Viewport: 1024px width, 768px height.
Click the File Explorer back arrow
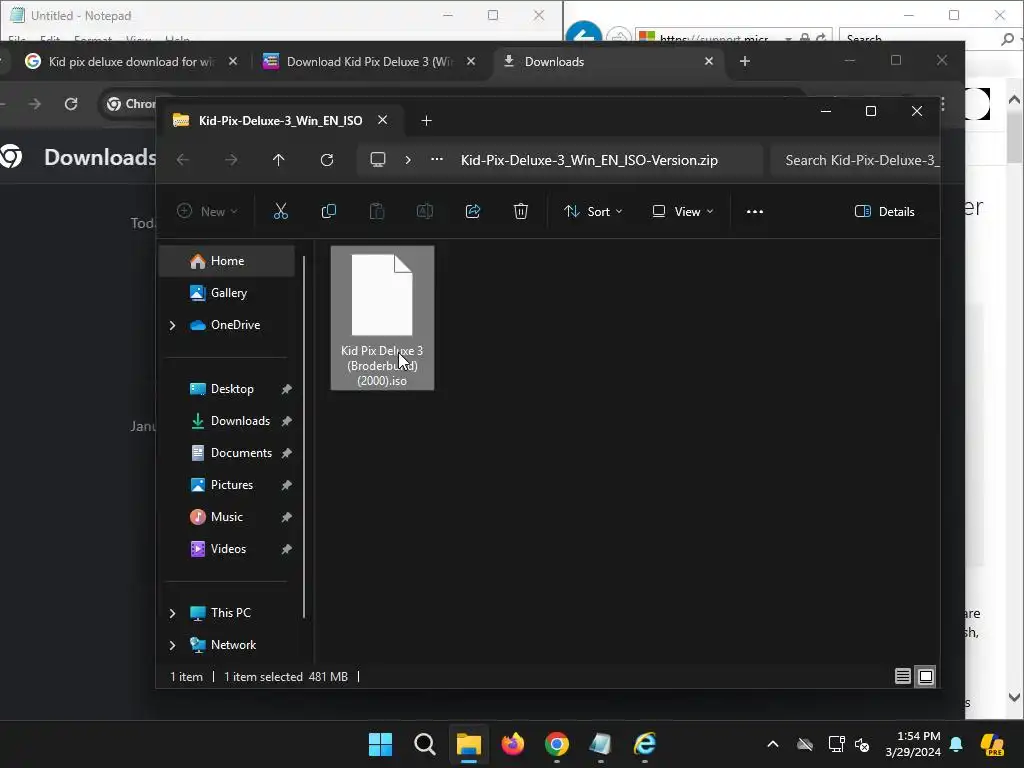(x=183, y=160)
